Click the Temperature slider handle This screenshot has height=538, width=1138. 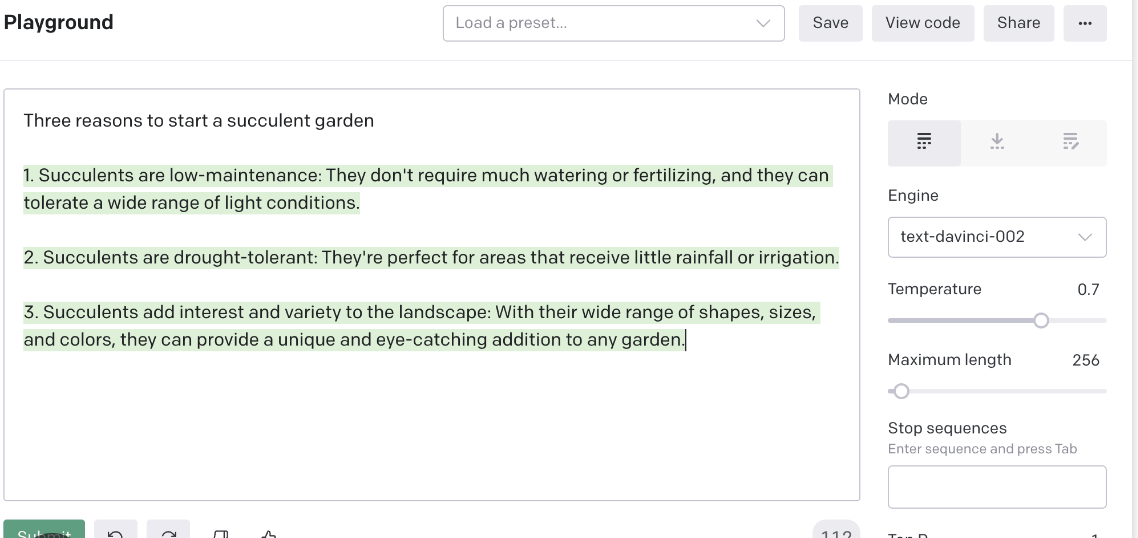tap(1041, 320)
